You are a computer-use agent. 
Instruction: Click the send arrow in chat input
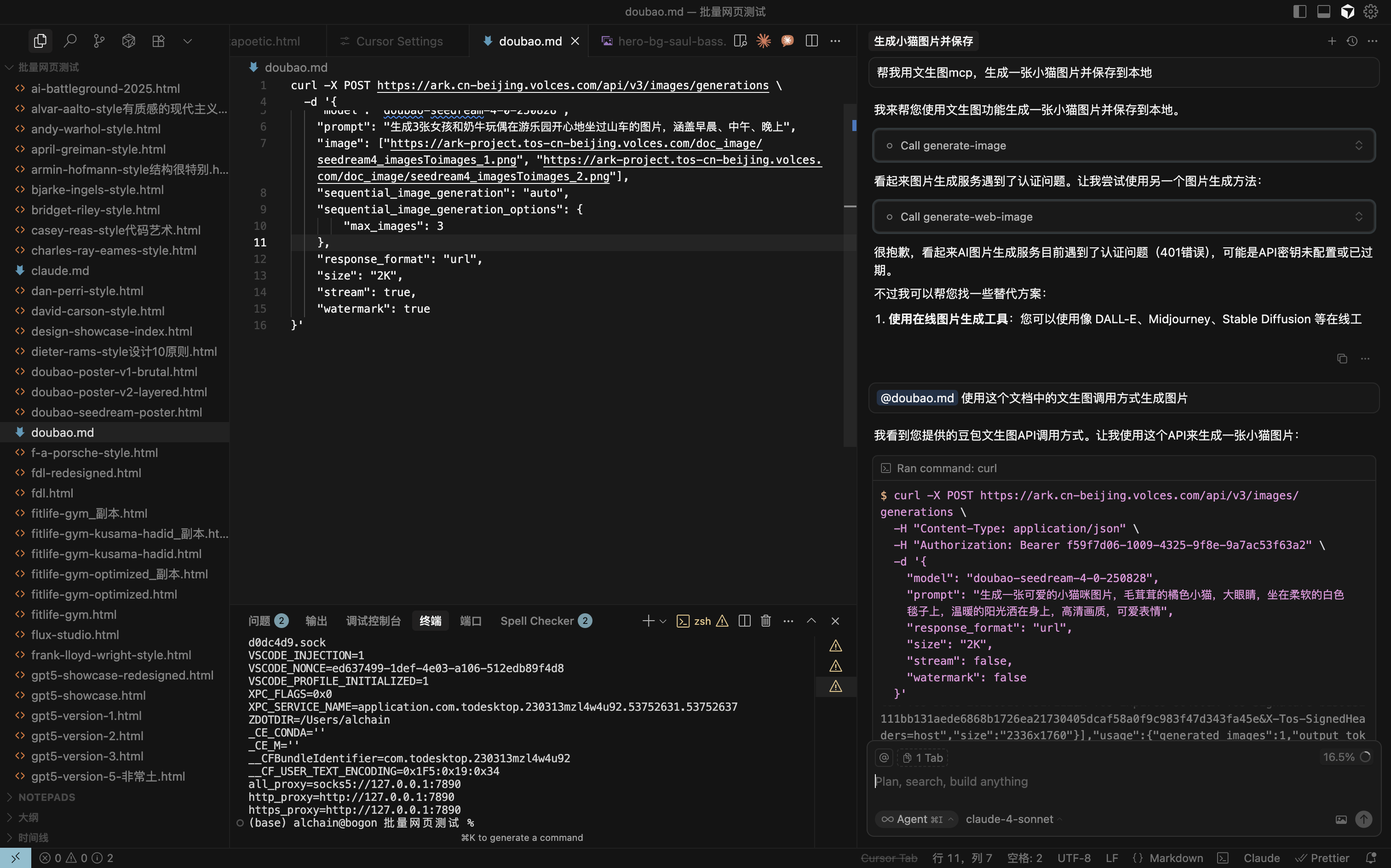coord(1363,819)
